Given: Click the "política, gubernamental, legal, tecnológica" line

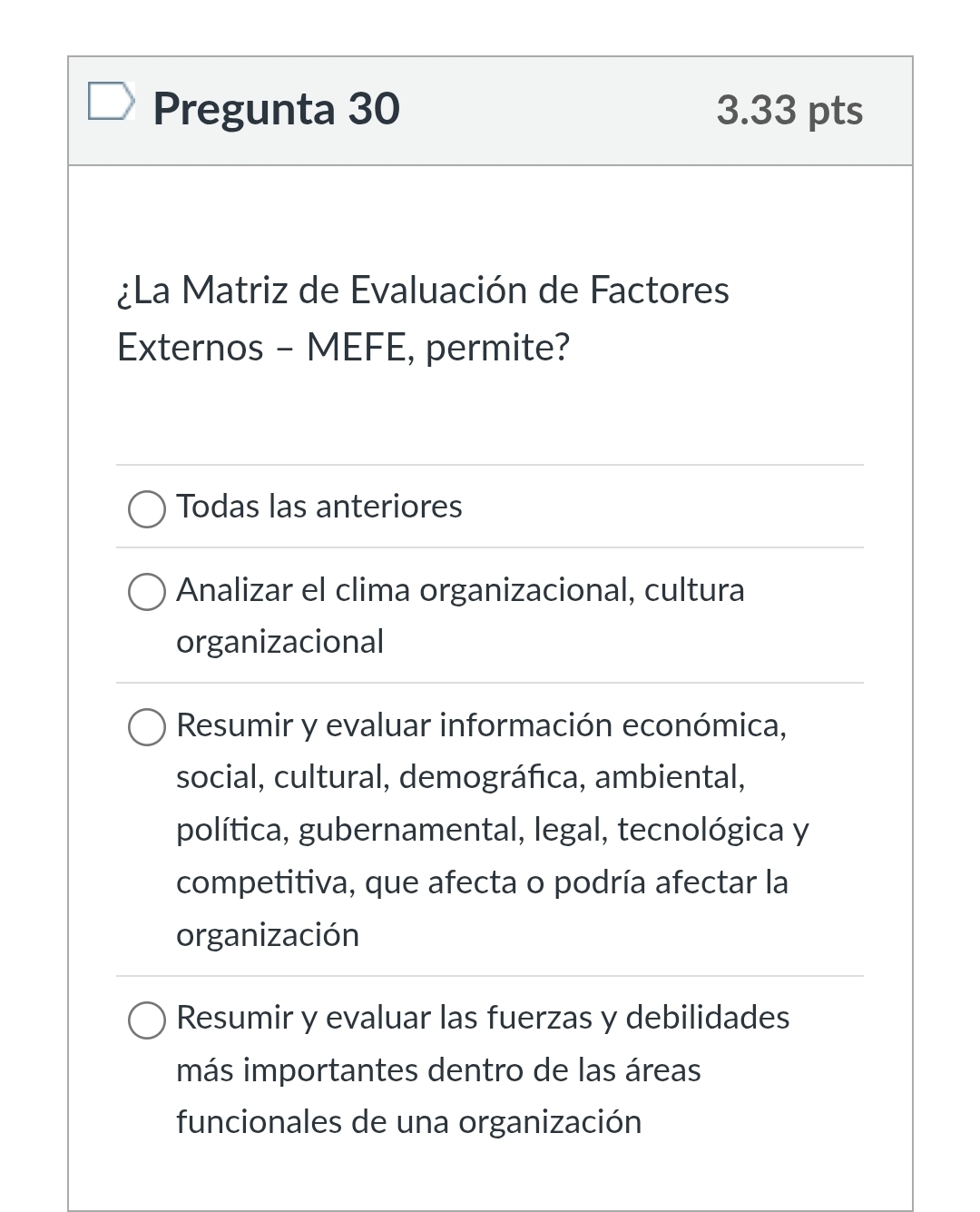Looking at the screenshot, I should pos(493,830).
